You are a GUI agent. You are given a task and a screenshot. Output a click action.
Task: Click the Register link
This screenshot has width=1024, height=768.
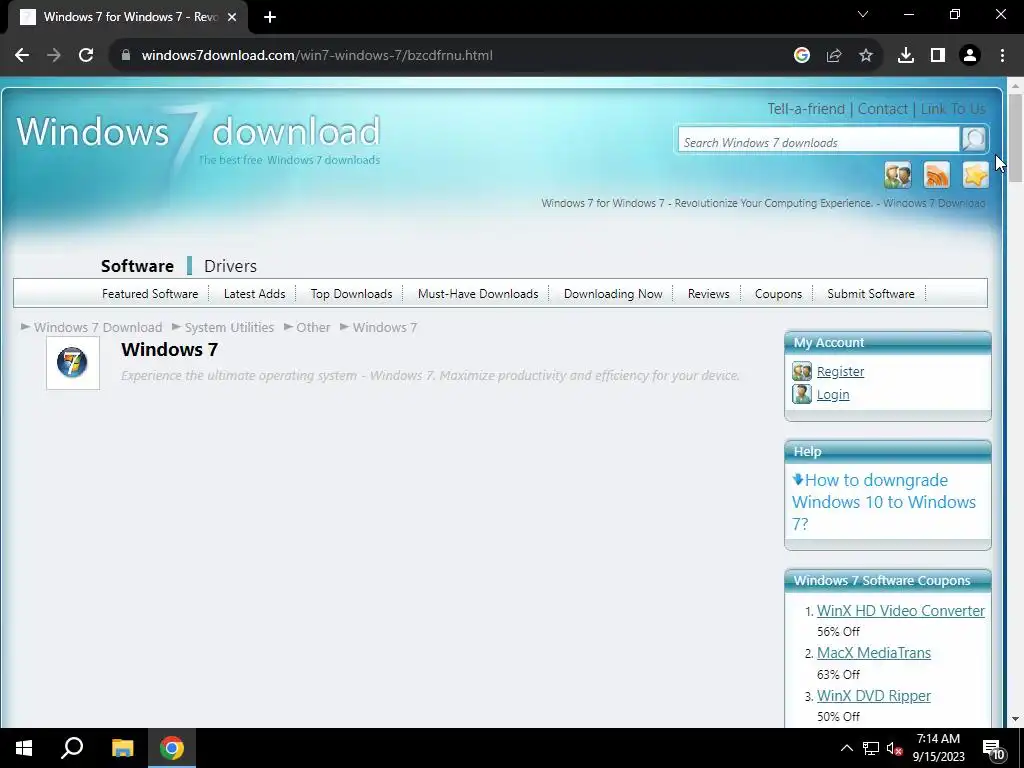(840, 372)
